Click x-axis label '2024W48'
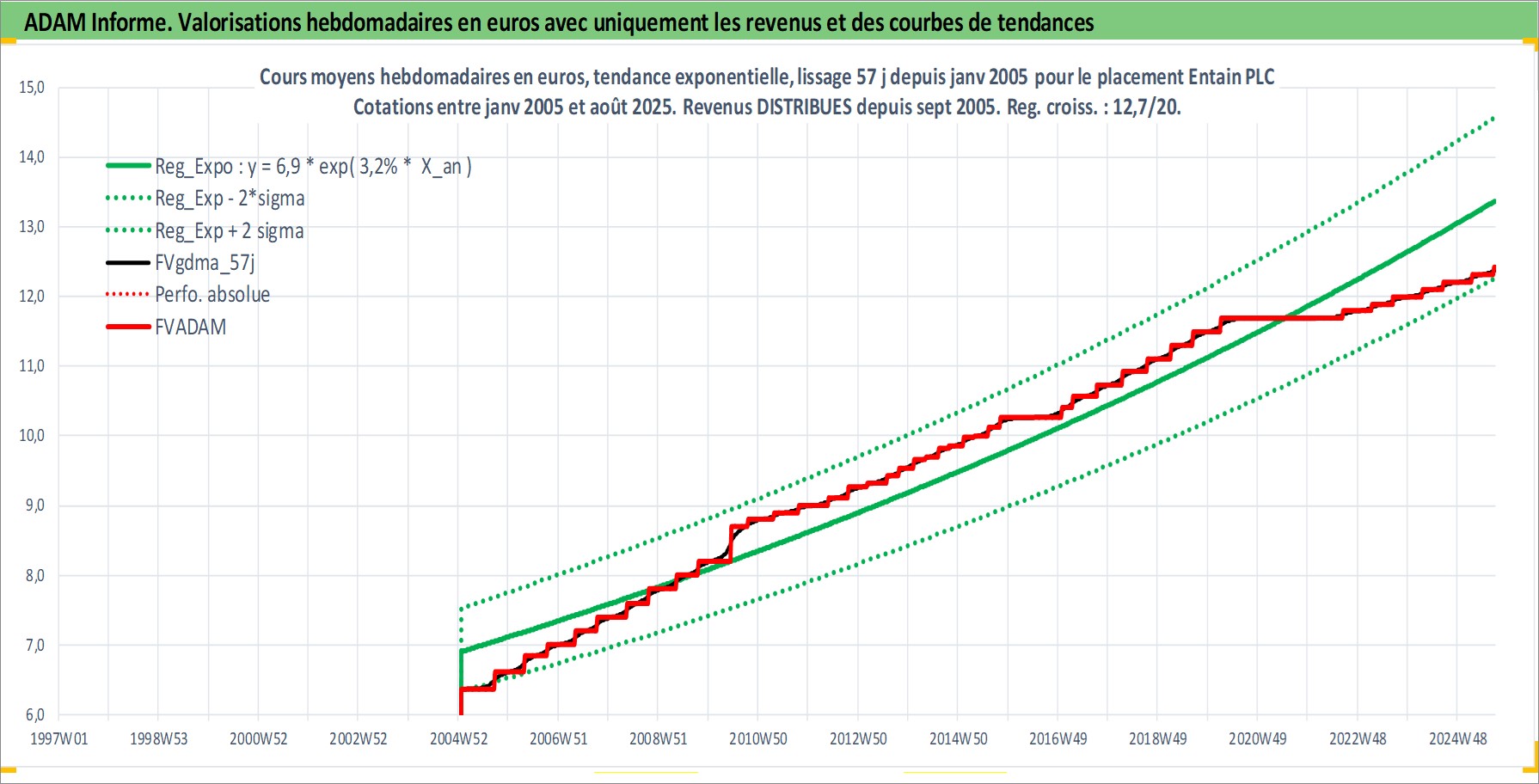 click(x=1457, y=738)
